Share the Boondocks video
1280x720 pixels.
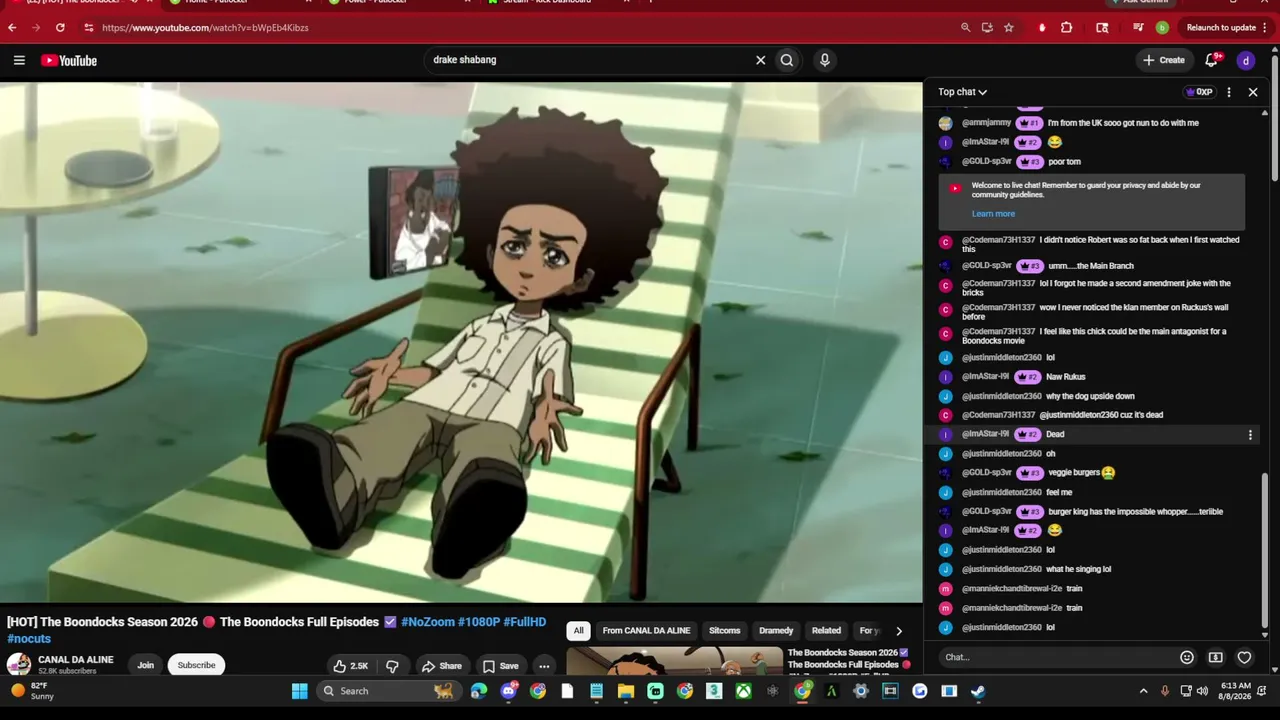(x=441, y=666)
